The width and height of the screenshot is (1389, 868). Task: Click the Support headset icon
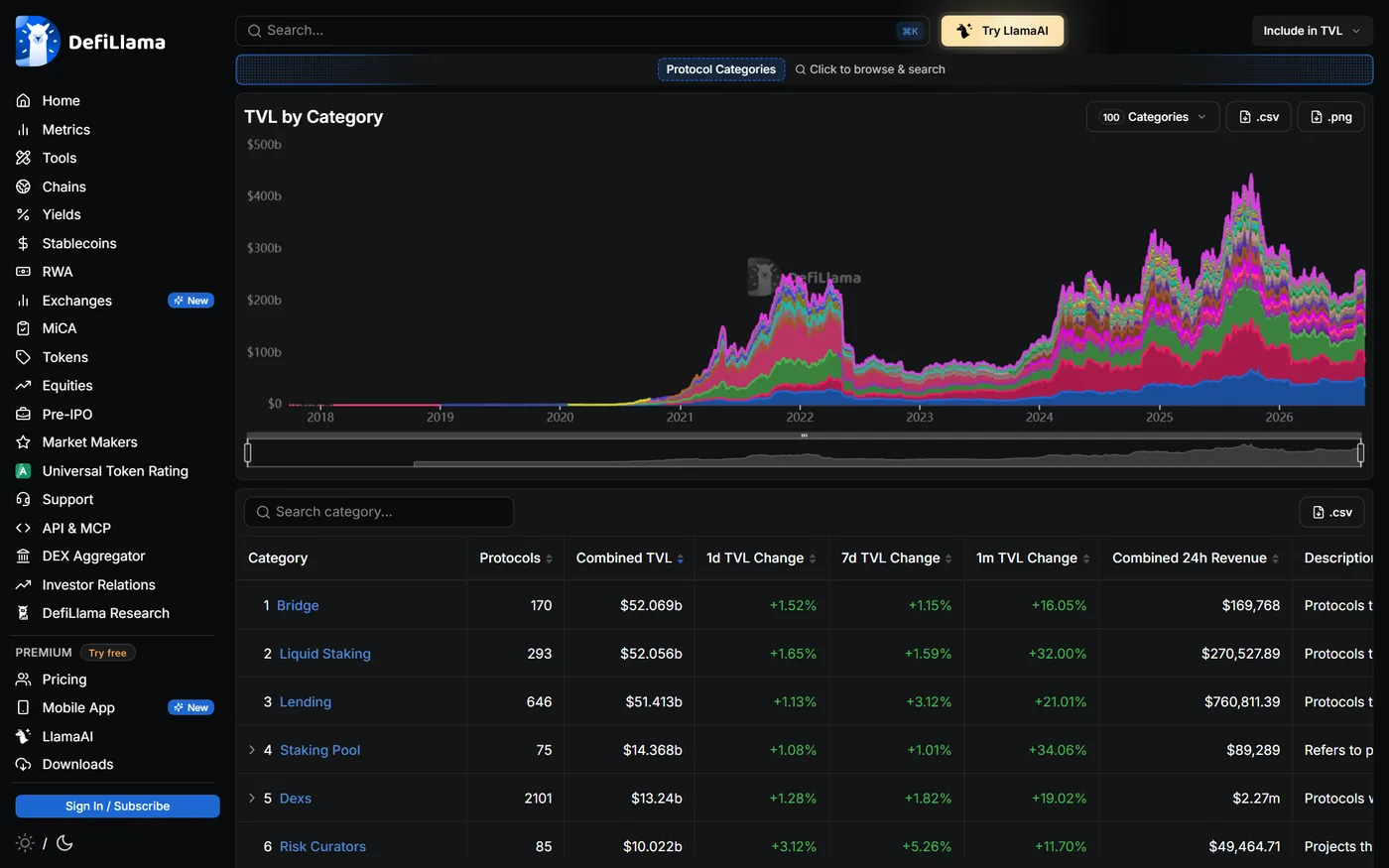23,500
